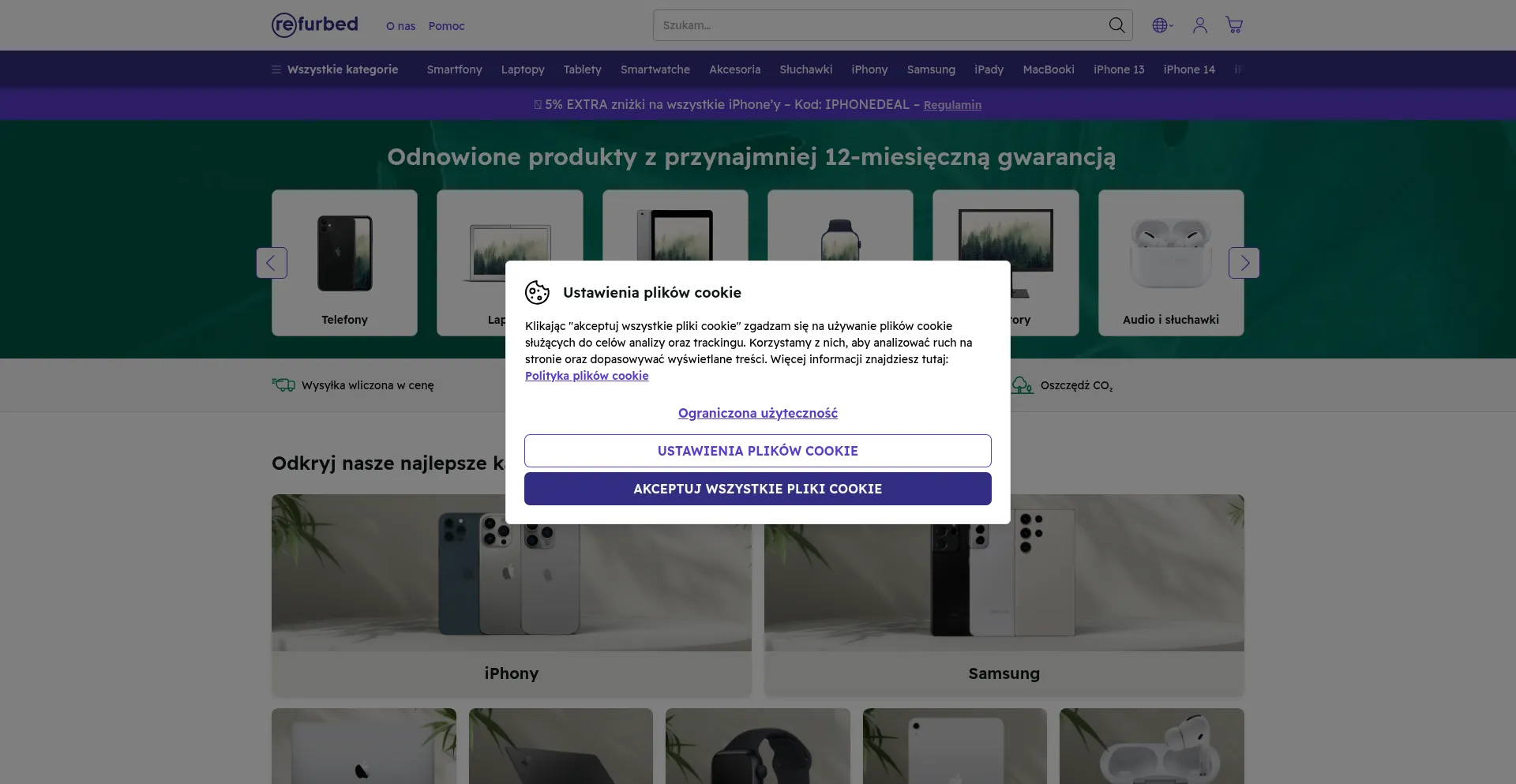The height and width of the screenshot is (784, 1516).
Task: Click Ustawienia plików cookie button
Action: click(758, 451)
